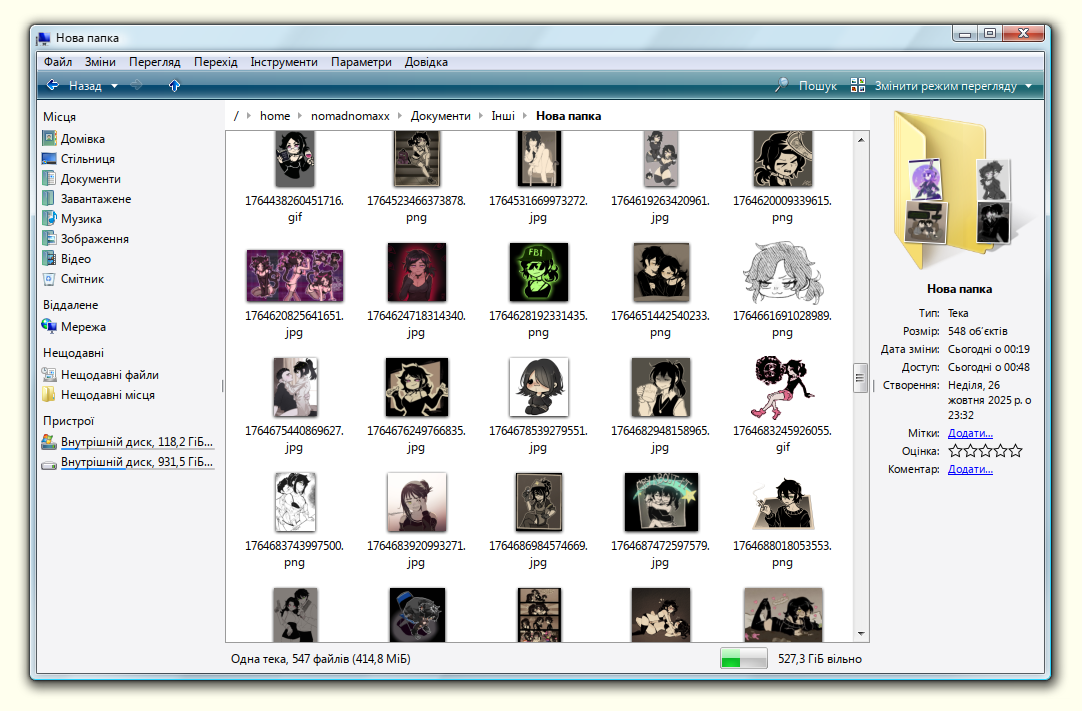Select file 1764675440869627.jpg
Viewport: 1082px width, 711px height.
tap(295, 405)
